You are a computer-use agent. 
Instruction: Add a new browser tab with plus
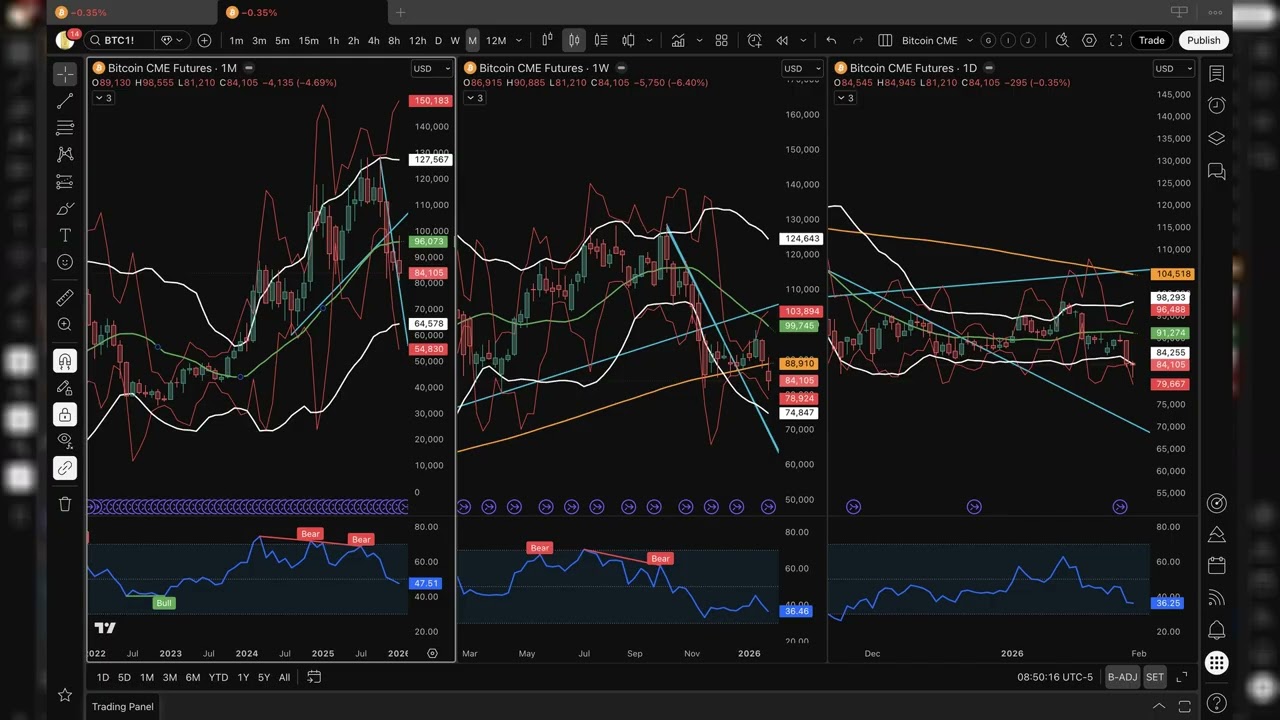click(400, 12)
